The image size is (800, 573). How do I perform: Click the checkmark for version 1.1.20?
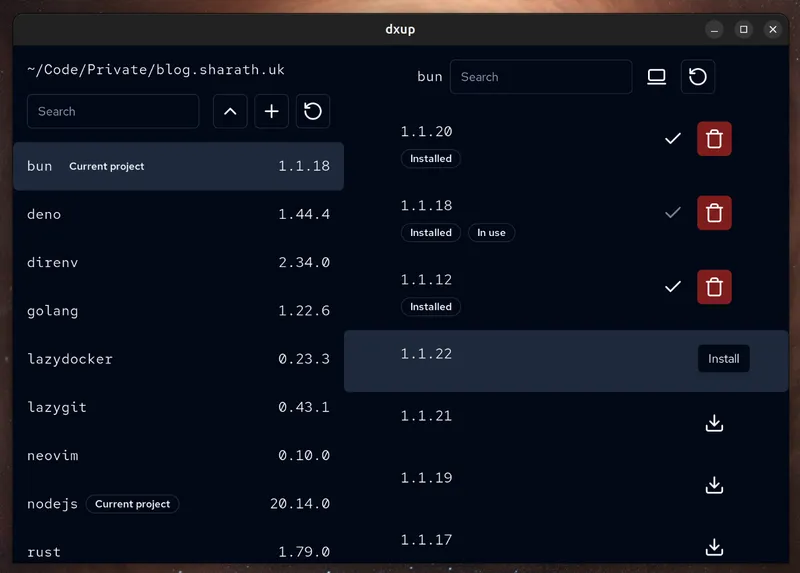[673, 138]
